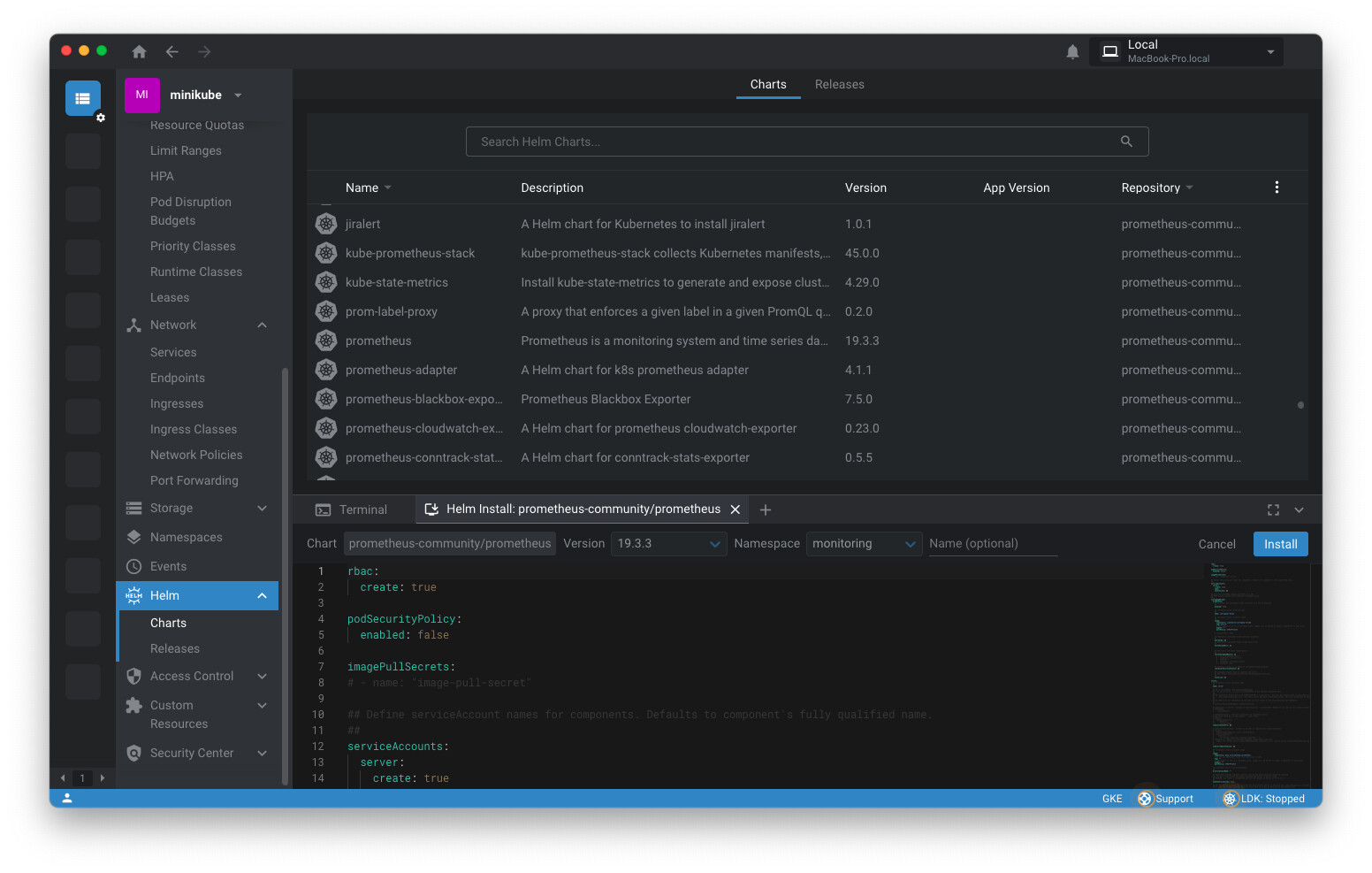Maximize the bottom dock panel
This screenshot has height=873, width=1372.
(1273, 509)
